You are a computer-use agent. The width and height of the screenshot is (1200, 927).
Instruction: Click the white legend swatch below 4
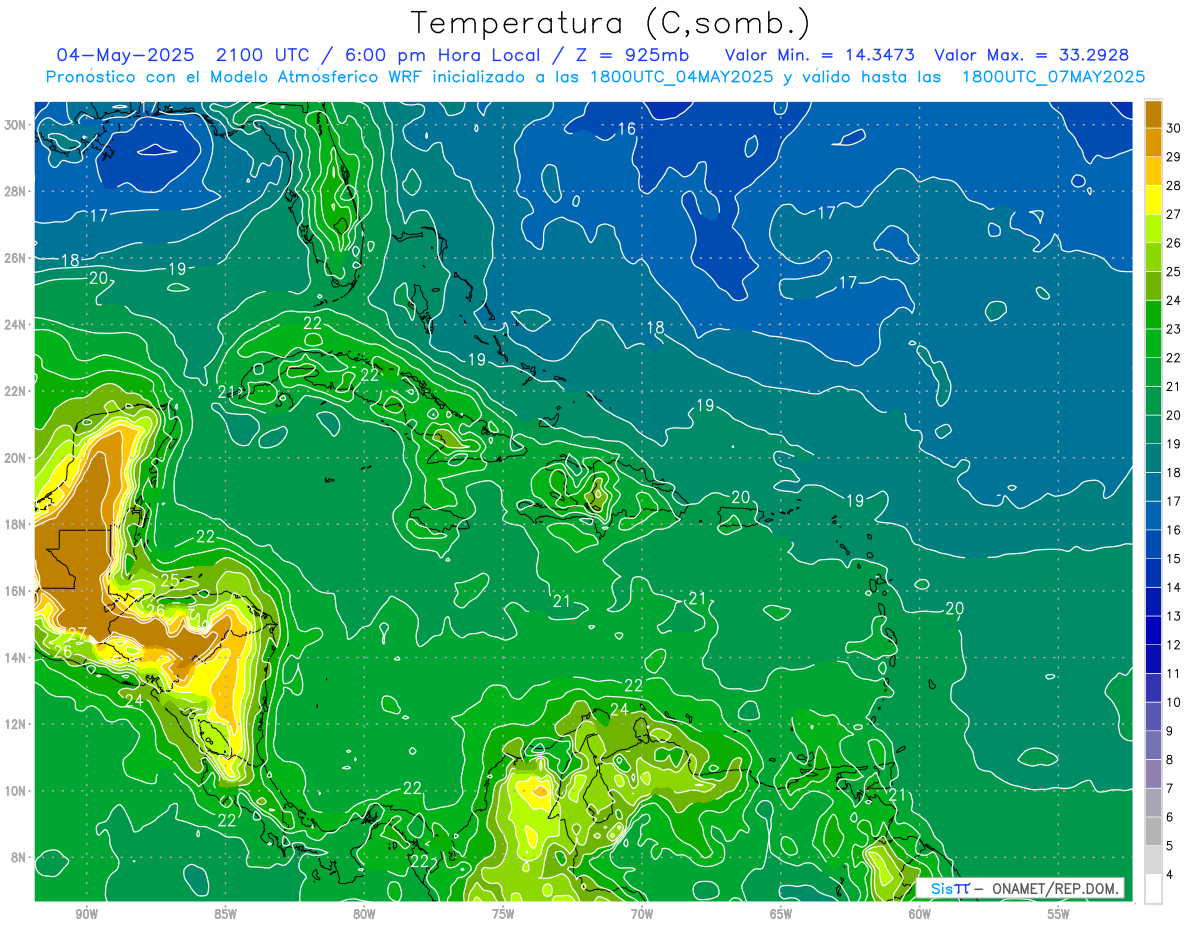tap(1153, 889)
